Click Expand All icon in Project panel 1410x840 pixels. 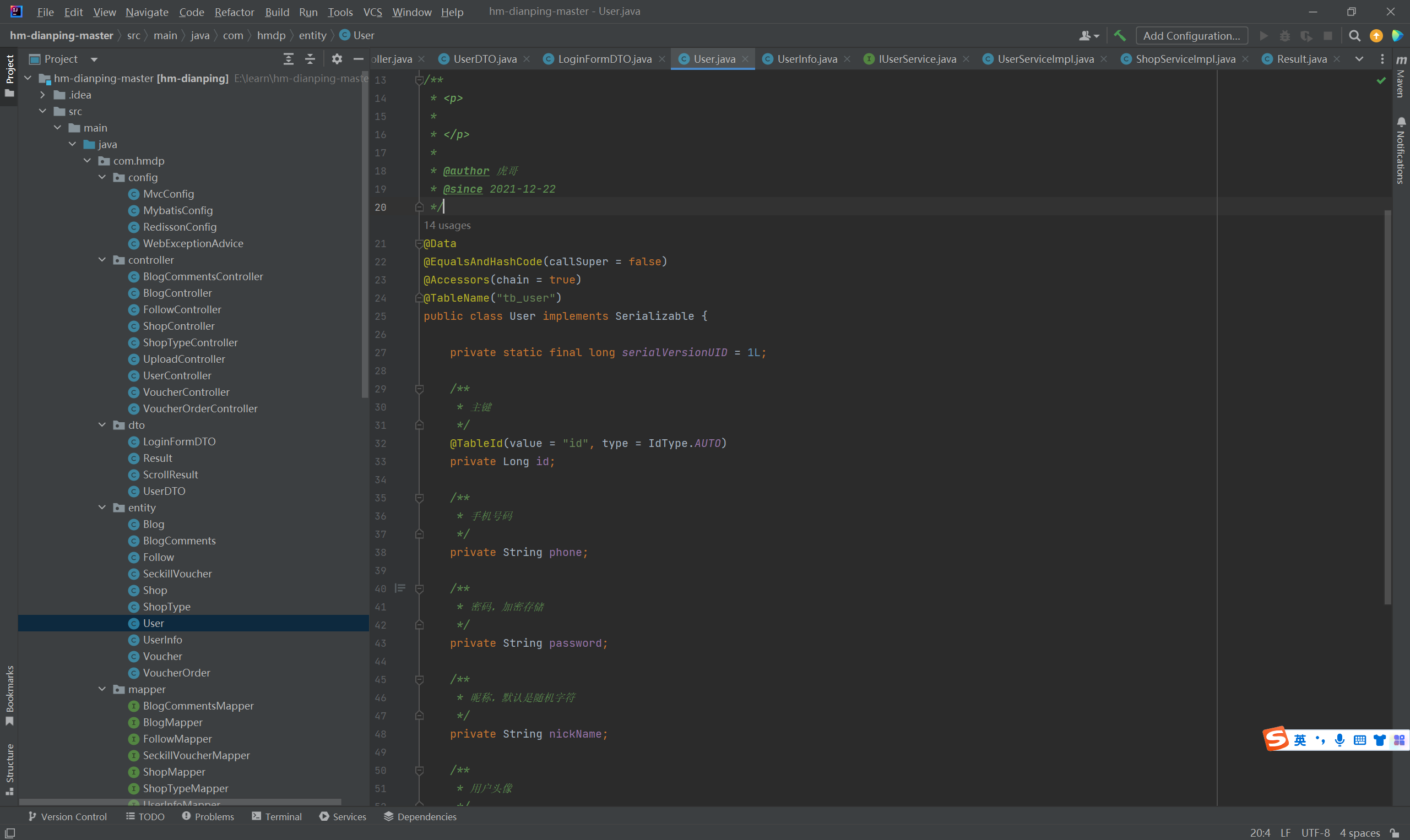288,59
